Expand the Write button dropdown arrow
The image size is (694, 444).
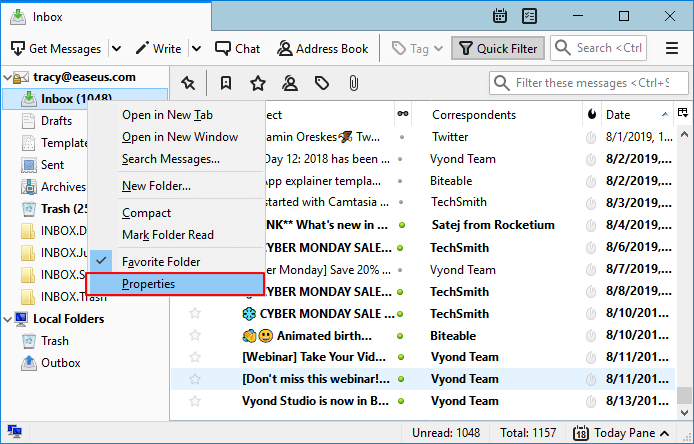coord(196,48)
